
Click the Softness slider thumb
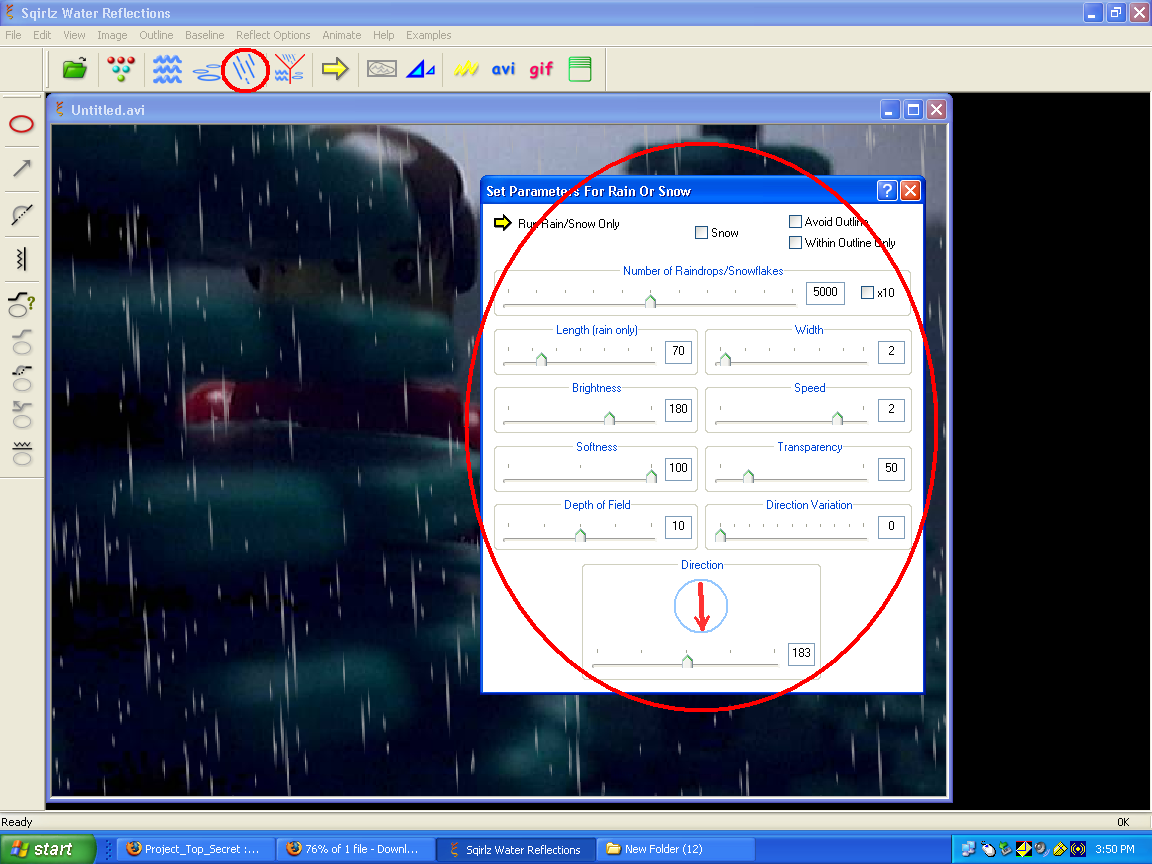coord(651,475)
